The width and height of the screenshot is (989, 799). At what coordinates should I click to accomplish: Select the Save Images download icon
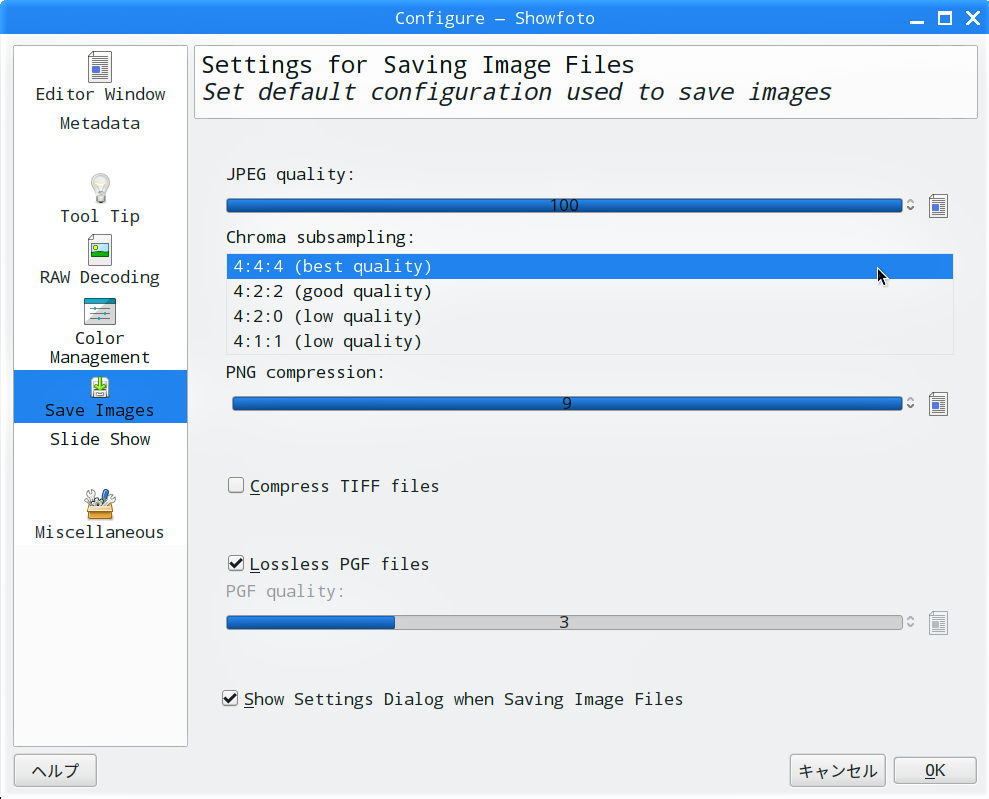coord(100,387)
